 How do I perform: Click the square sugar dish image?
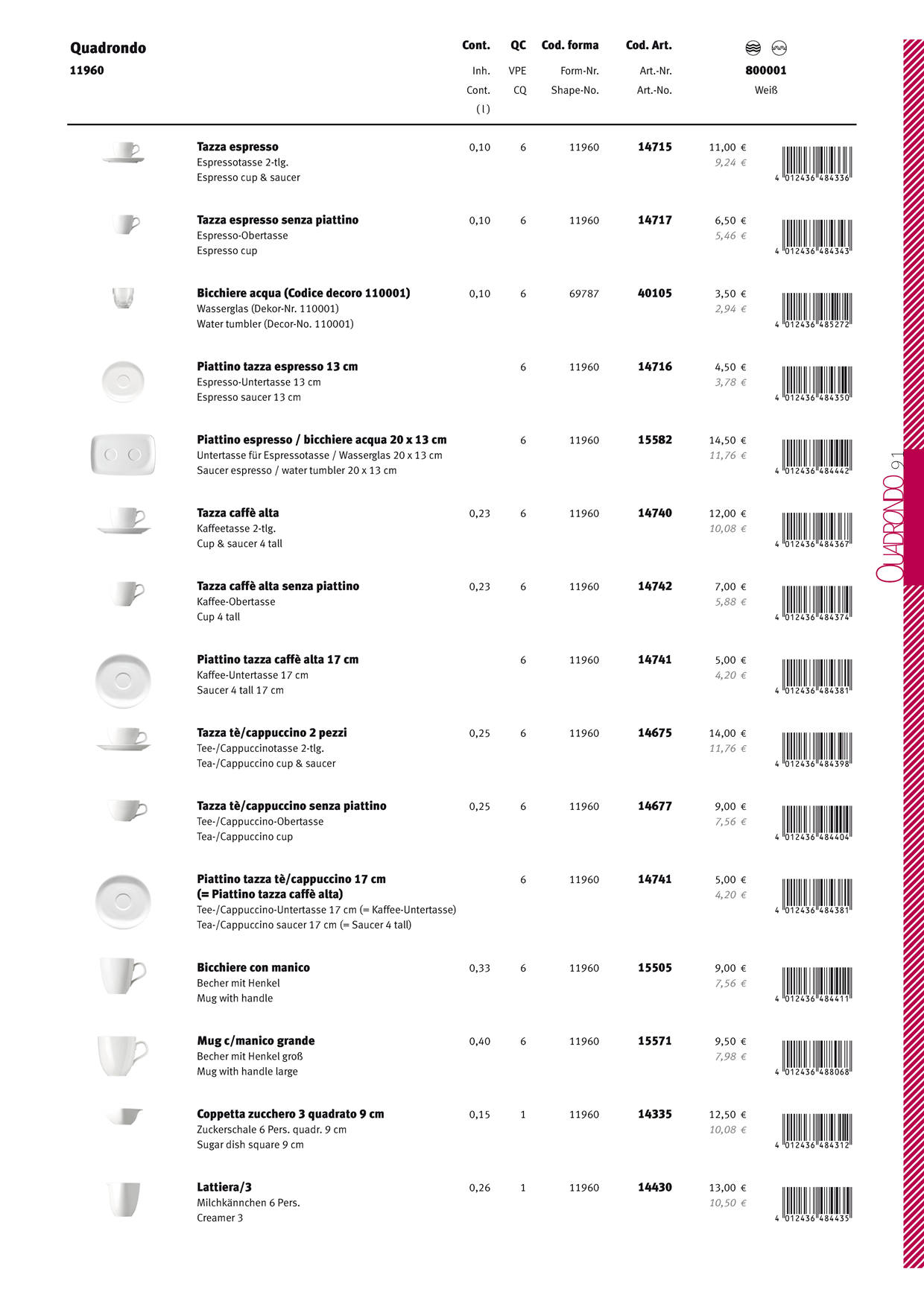pos(124,1116)
